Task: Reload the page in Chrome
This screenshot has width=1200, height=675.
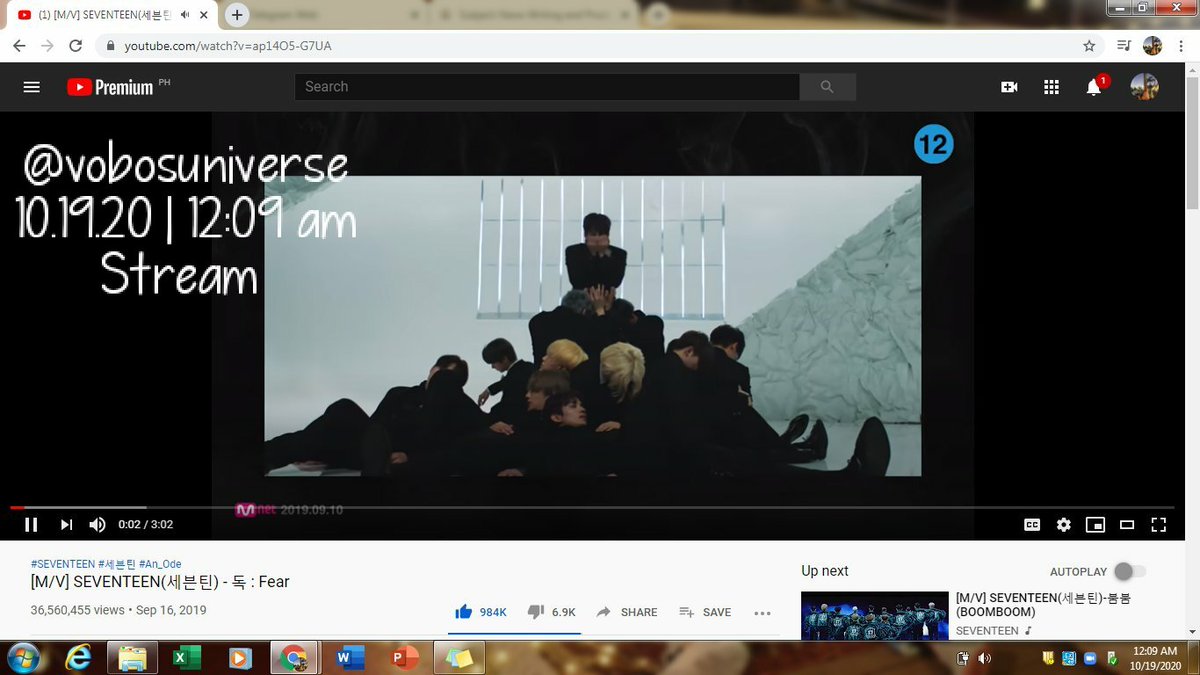Action: click(x=75, y=46)
